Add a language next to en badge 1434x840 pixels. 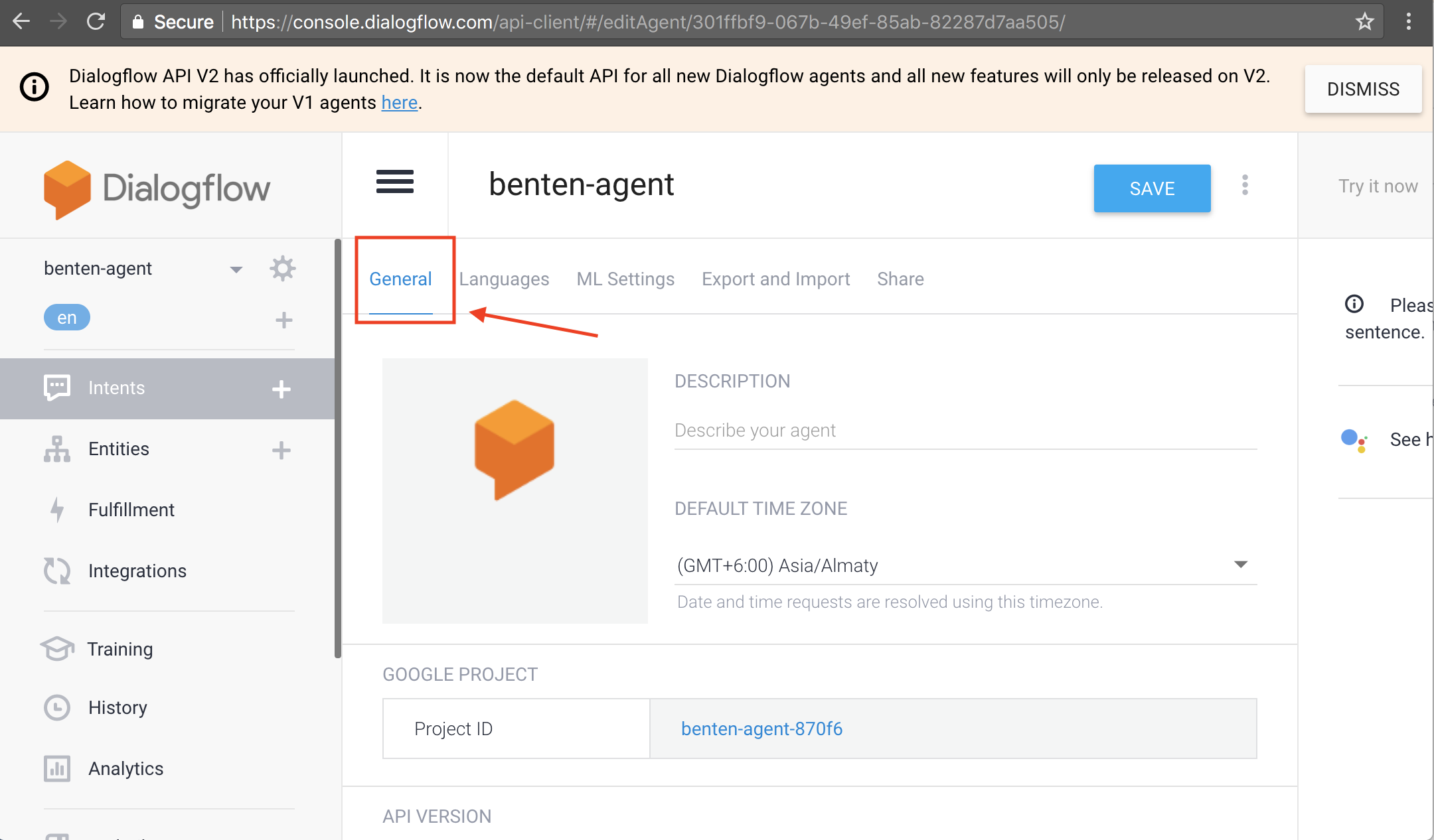click(x=283, y=320)
